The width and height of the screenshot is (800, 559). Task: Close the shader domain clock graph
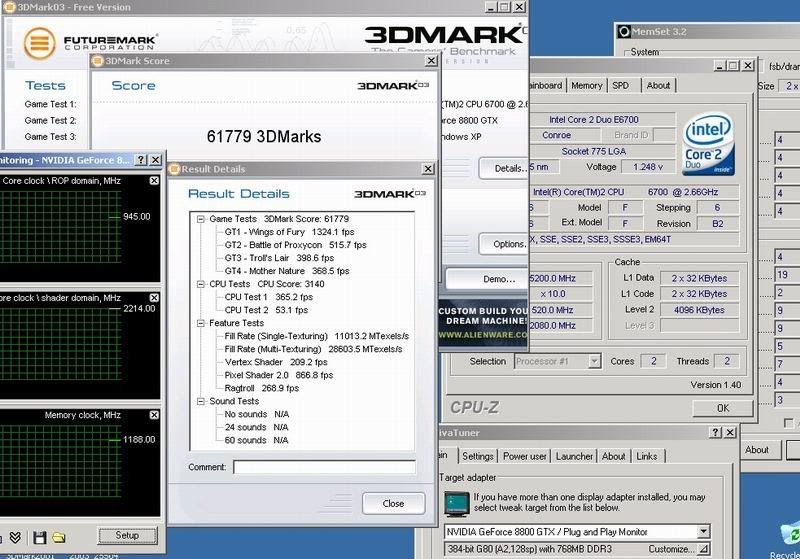154,296
